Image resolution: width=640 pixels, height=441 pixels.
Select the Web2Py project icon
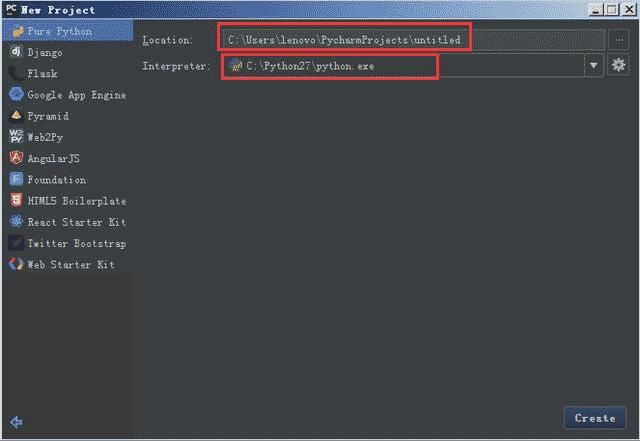(x=16, y=137)
